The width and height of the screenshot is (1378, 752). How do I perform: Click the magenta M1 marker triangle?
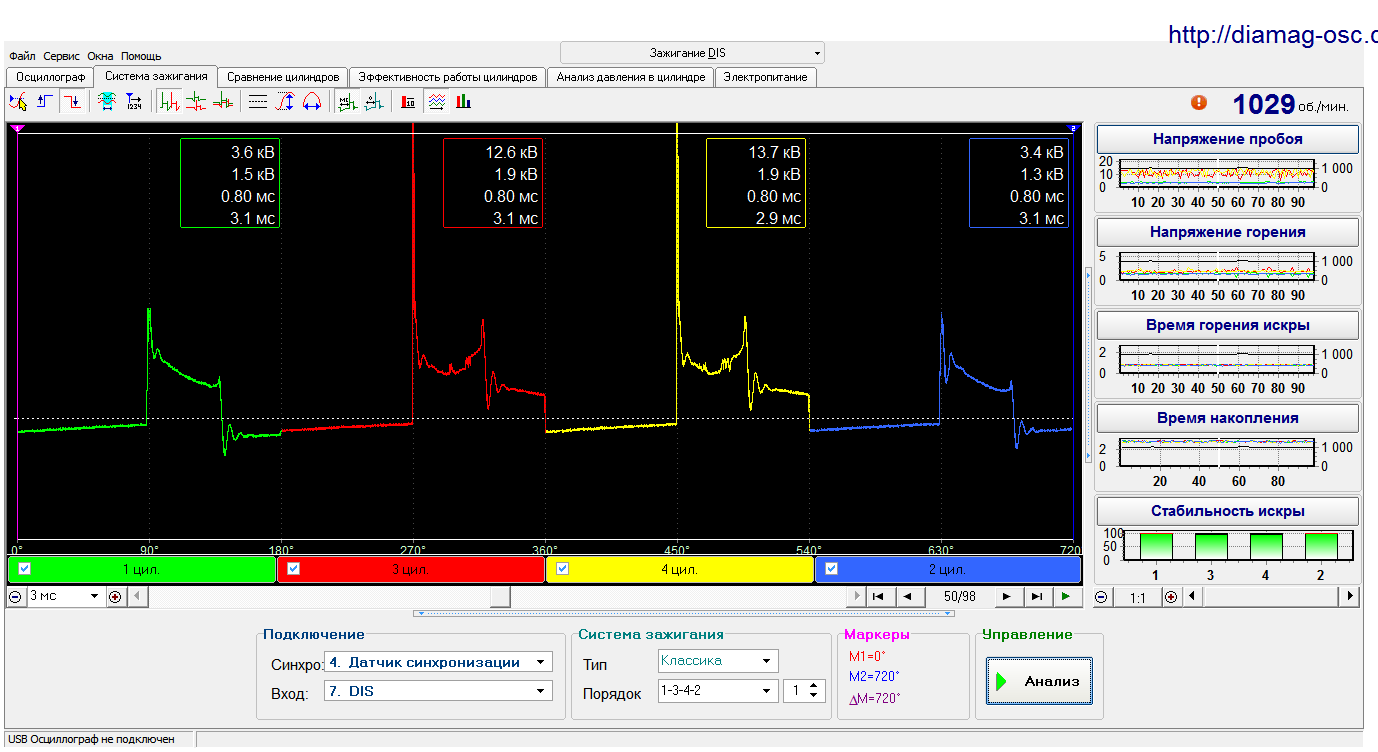tap(17, 128)
